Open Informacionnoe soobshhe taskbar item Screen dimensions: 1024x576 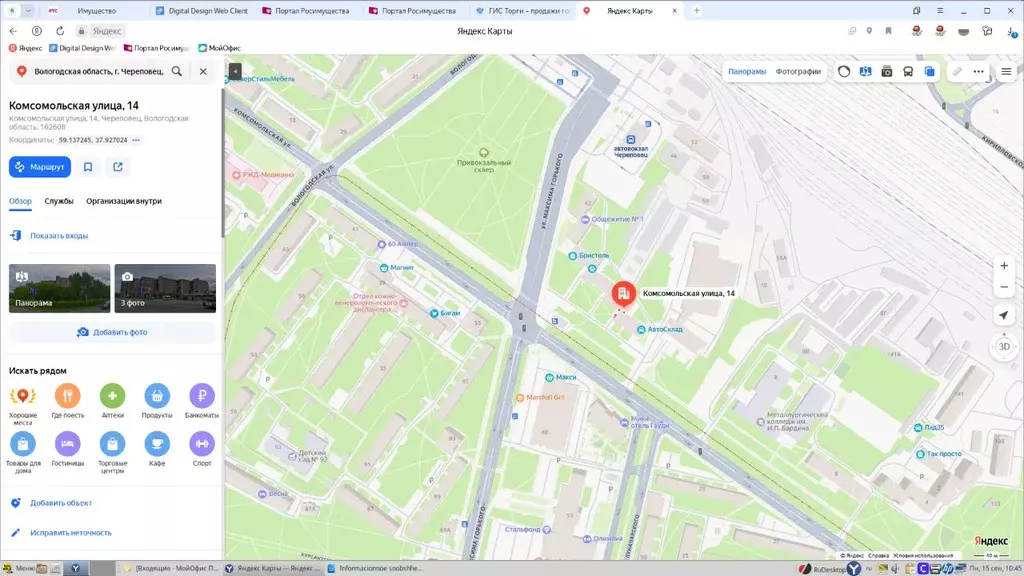coord(375,568)
